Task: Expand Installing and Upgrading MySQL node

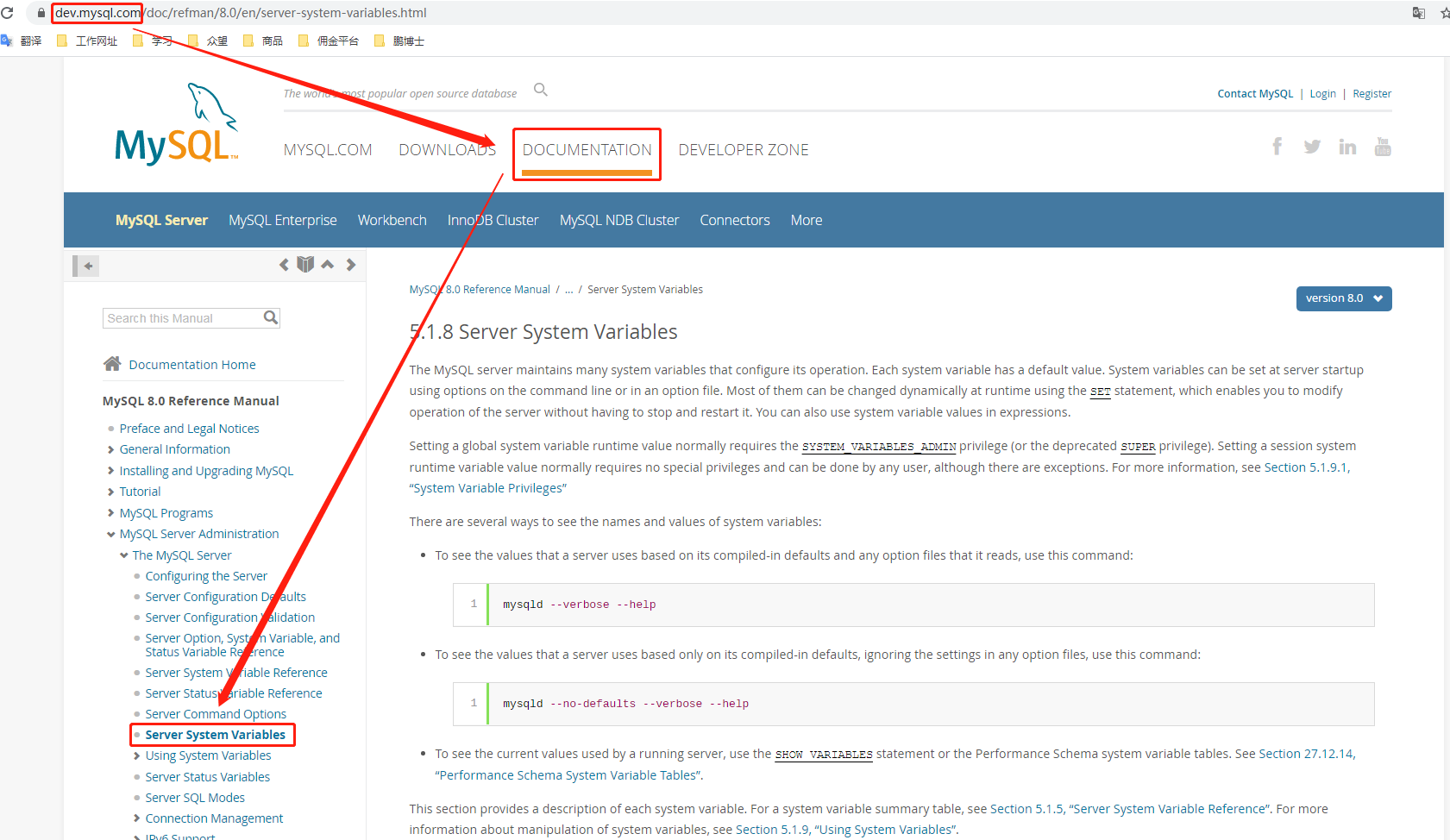Action: click(110, 471)
